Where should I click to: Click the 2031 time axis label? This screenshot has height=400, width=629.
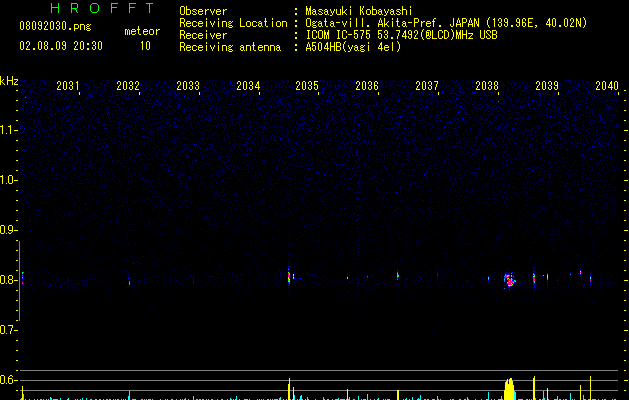coord(67,86)
